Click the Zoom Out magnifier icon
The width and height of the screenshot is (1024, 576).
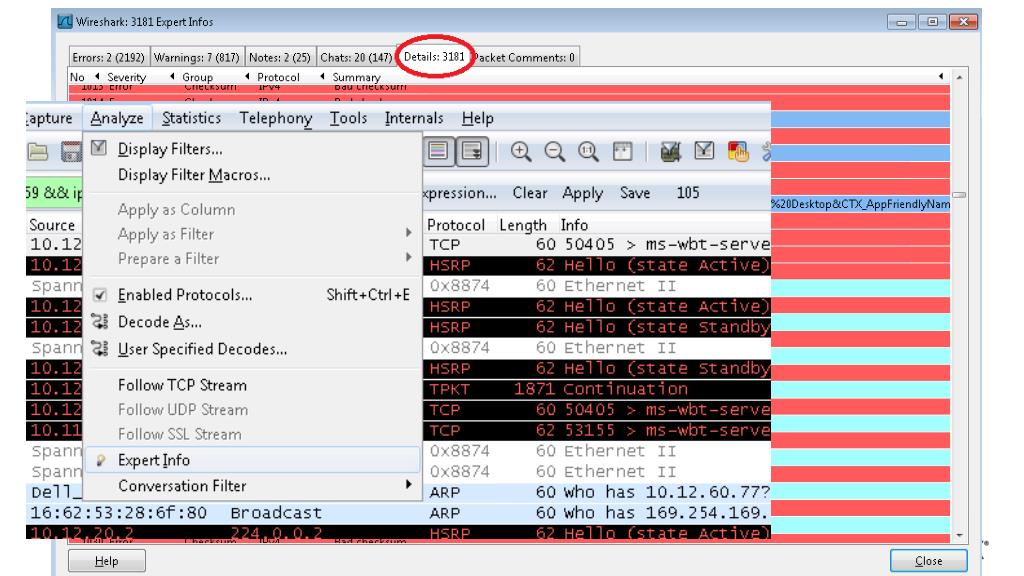(x=554, y=152)
